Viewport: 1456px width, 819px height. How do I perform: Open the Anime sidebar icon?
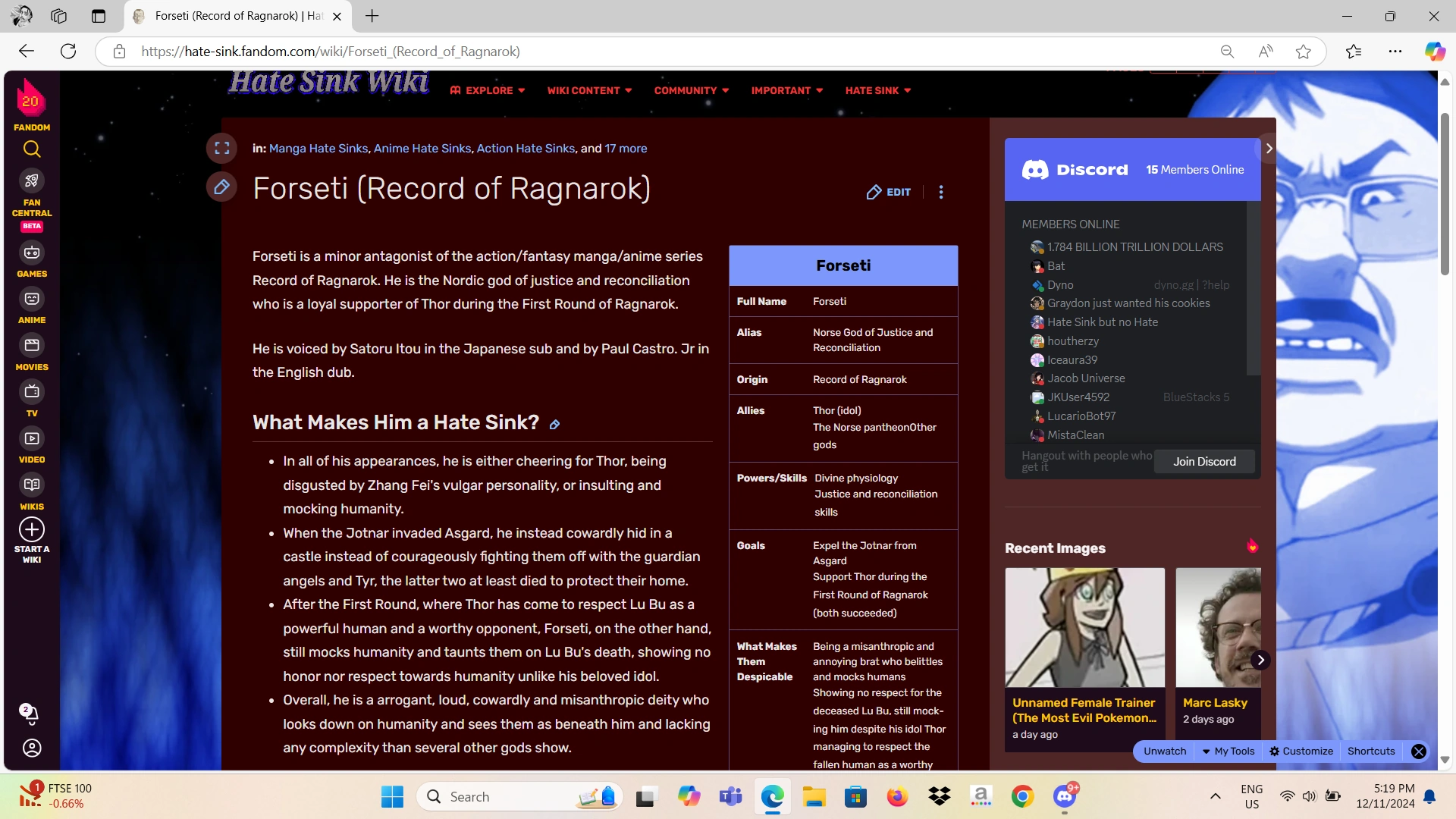pos(31,300)
